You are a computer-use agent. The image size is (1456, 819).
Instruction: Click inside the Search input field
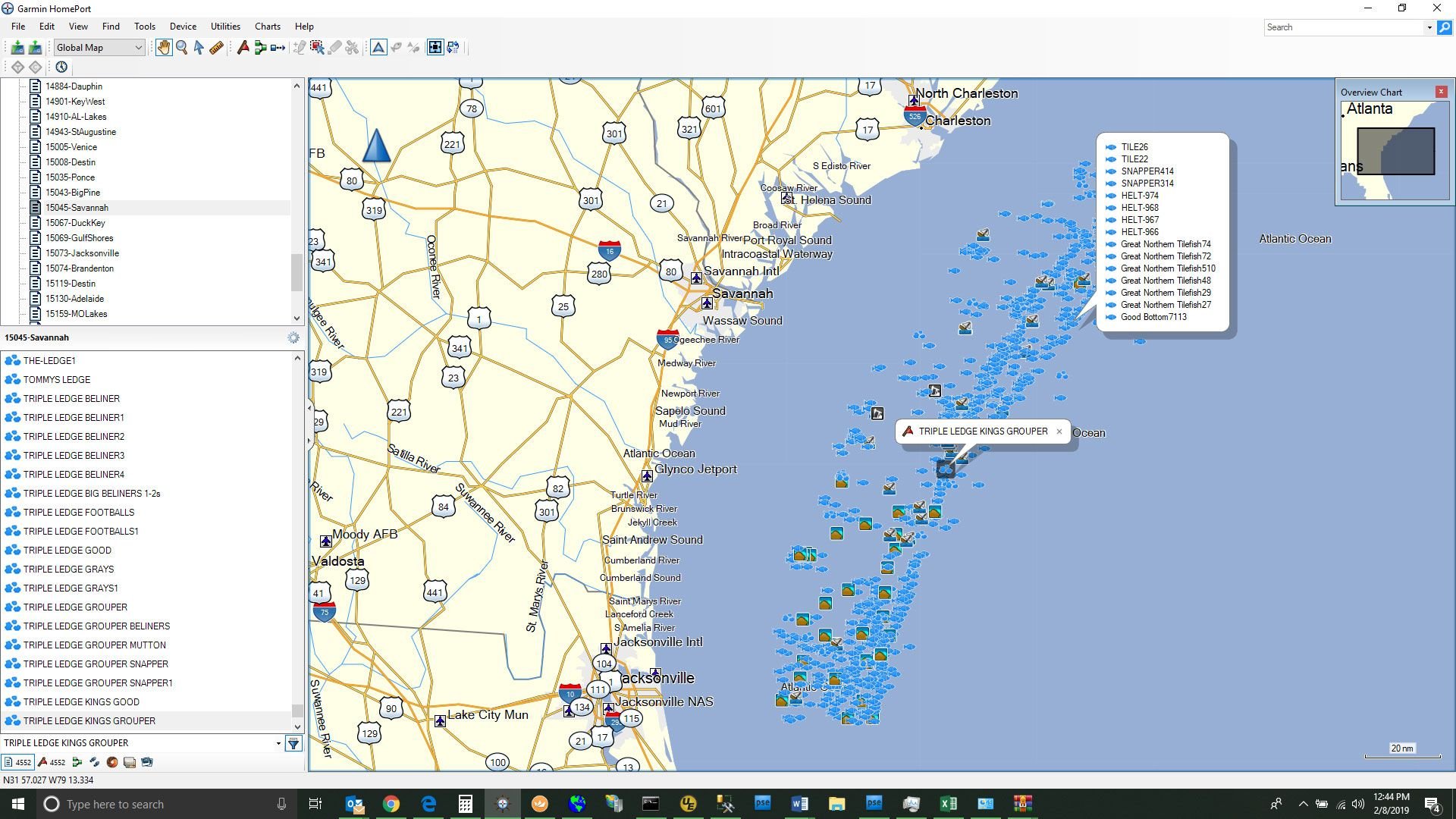(1344, 27)
